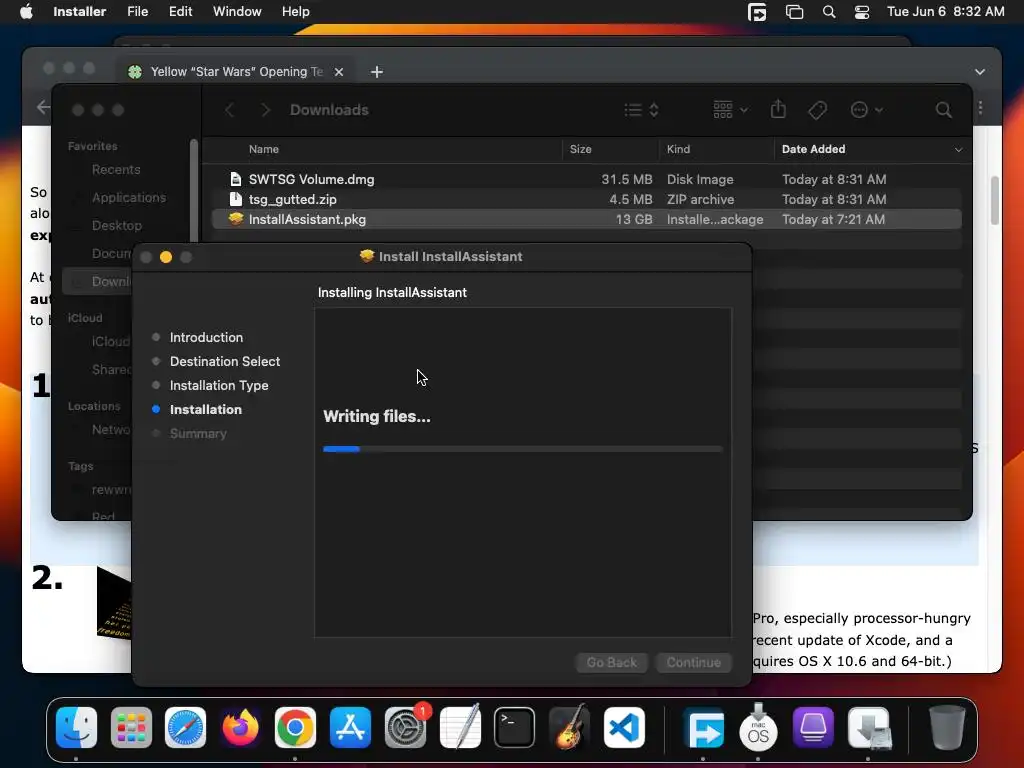The height and width of the screenshot is (768, 1024).
Task: Launch GarageBand from the Dock
Action: (569, 728)
